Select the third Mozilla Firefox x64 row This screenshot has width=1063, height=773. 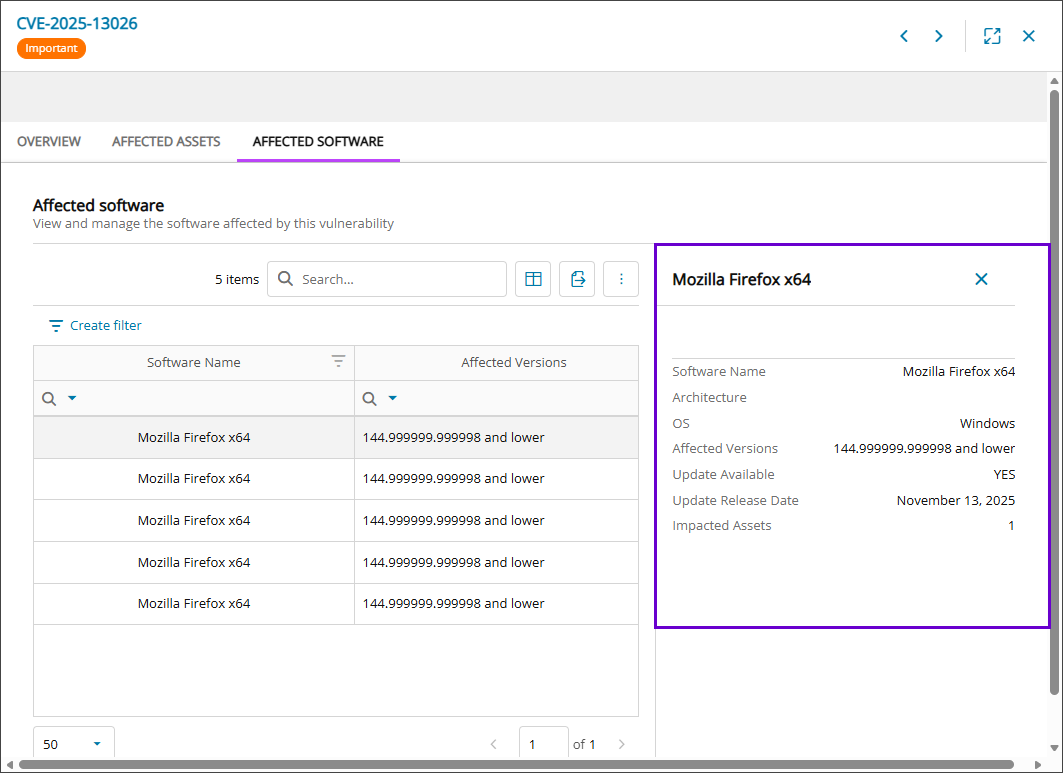[194, 520]
